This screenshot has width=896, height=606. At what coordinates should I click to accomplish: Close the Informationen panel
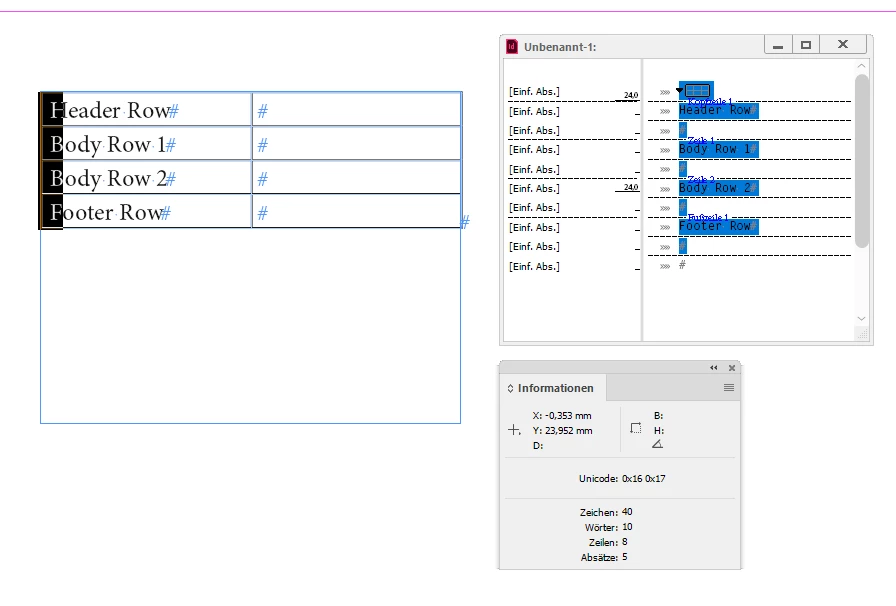tap(732, 368)
